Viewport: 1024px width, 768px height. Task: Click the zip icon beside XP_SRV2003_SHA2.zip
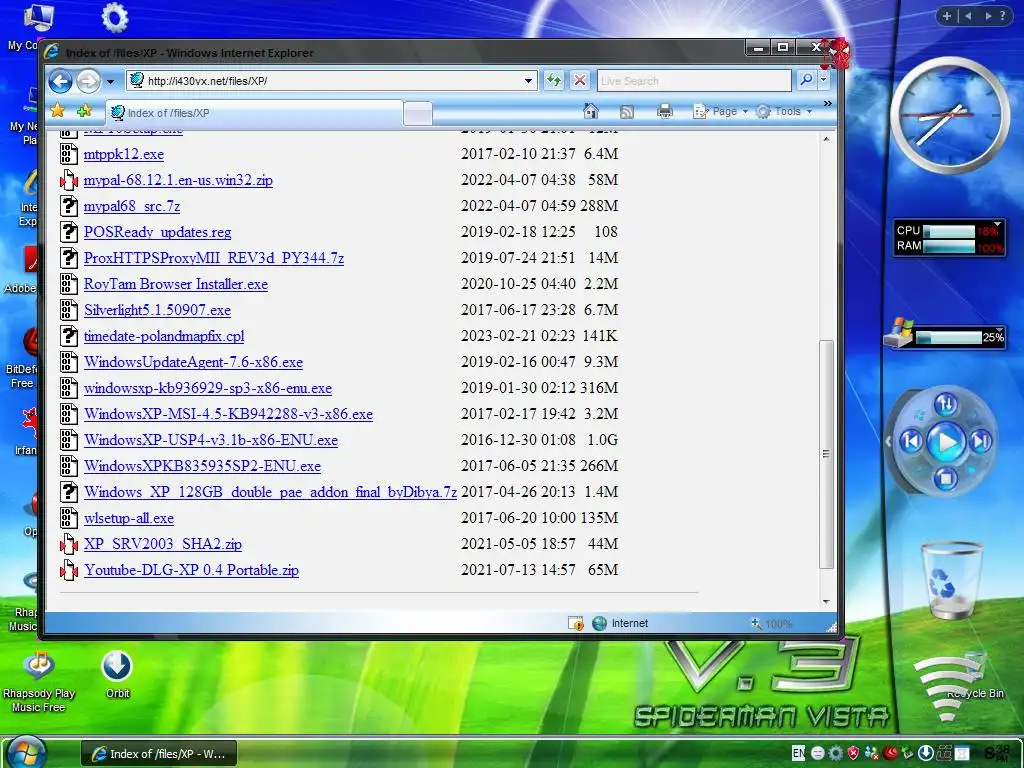[x=69, y=543]
